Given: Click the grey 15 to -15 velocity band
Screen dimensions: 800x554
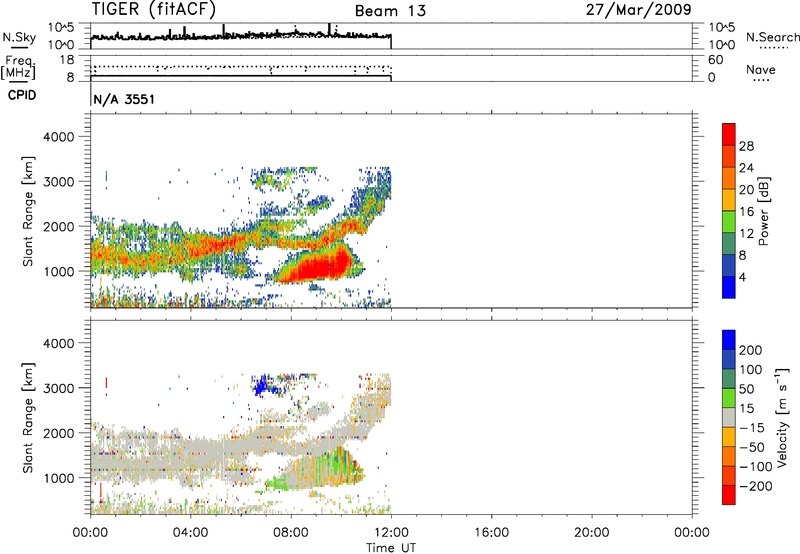Looking at the screenshot, I should 729,417.
